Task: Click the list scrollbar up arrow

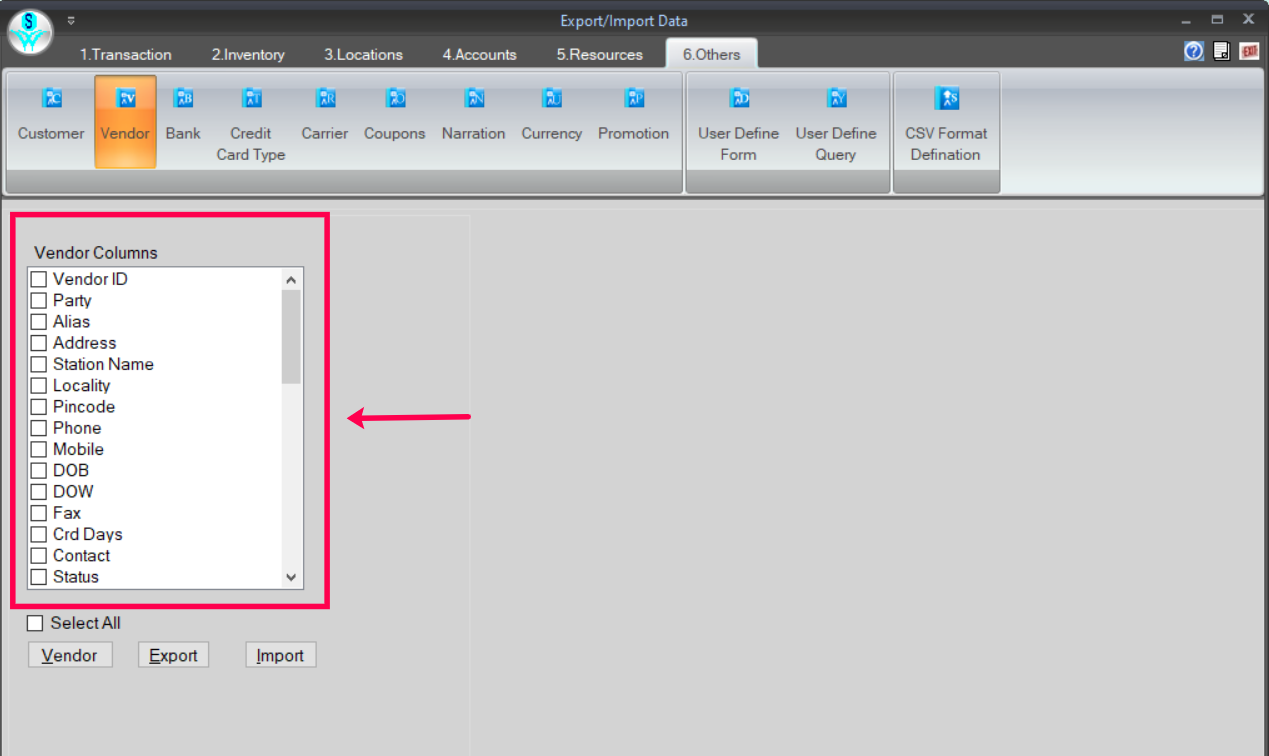Action: (x=291, y=280)
